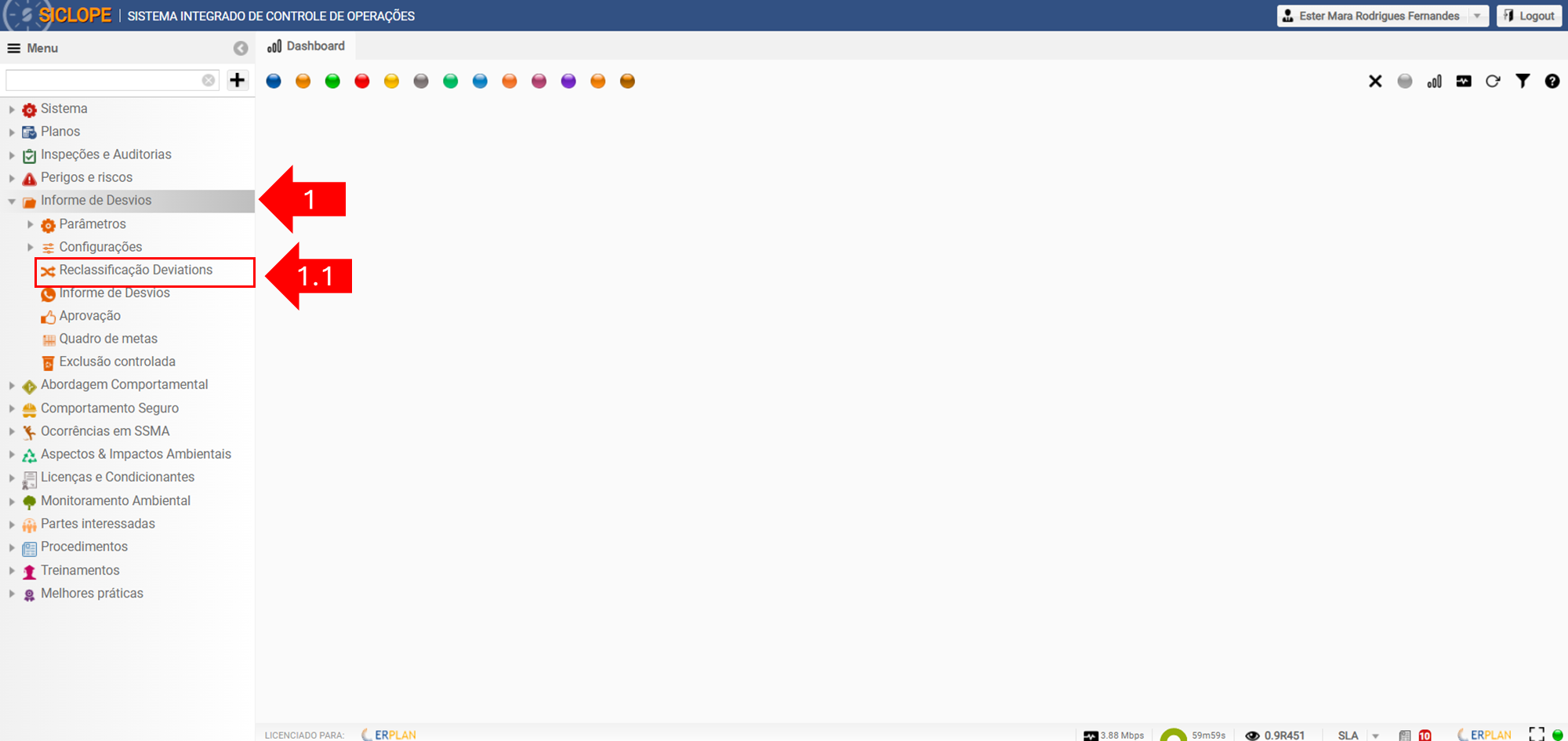Toggle the gray circle indicator in toolbar

pyautogui.click(x=1405, y=81)
